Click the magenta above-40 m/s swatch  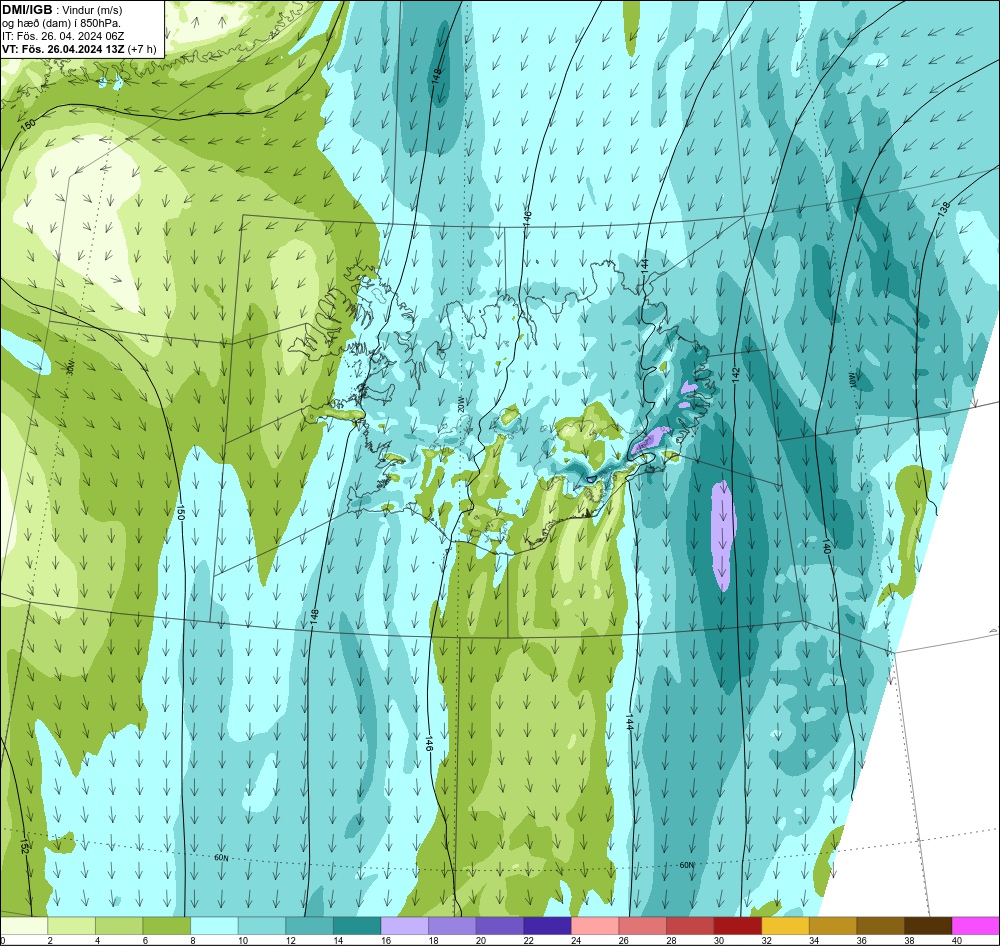point(975,926)
